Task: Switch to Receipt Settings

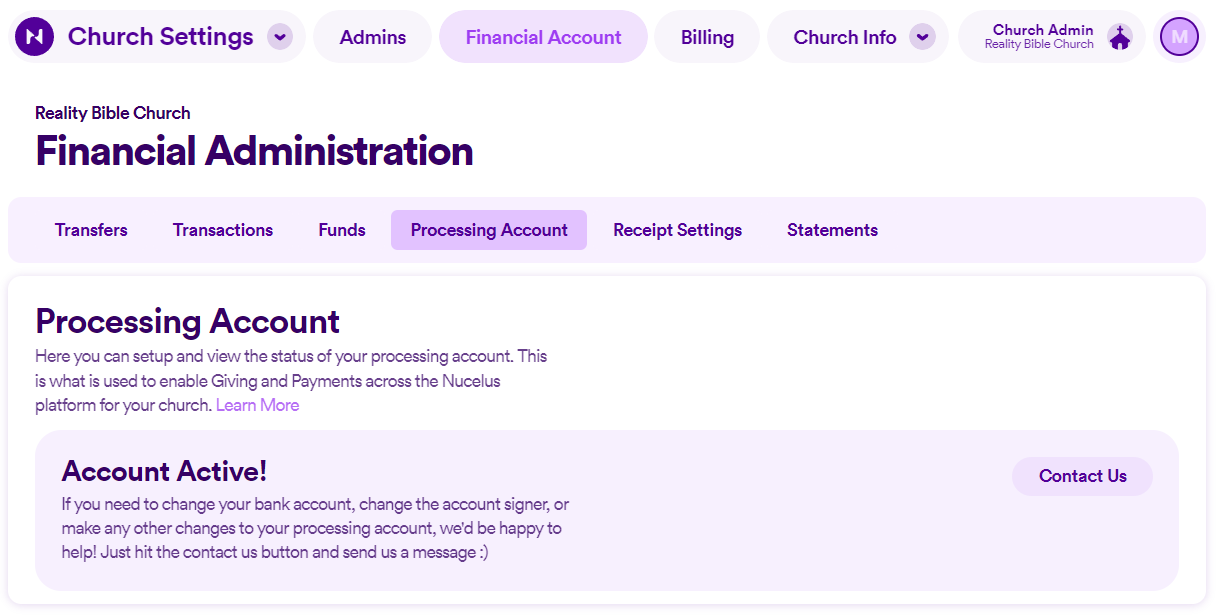Action: 677,229
